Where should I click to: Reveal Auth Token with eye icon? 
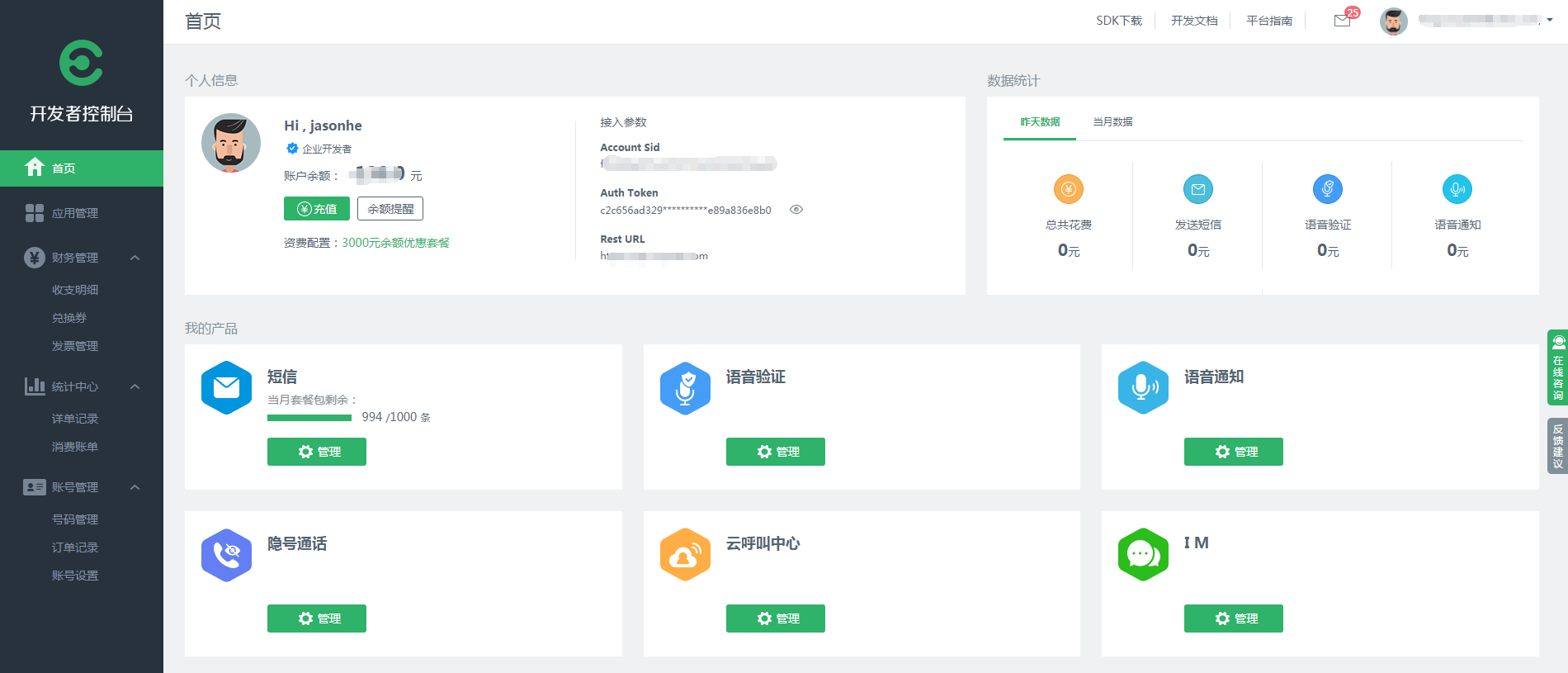[796, 210]
